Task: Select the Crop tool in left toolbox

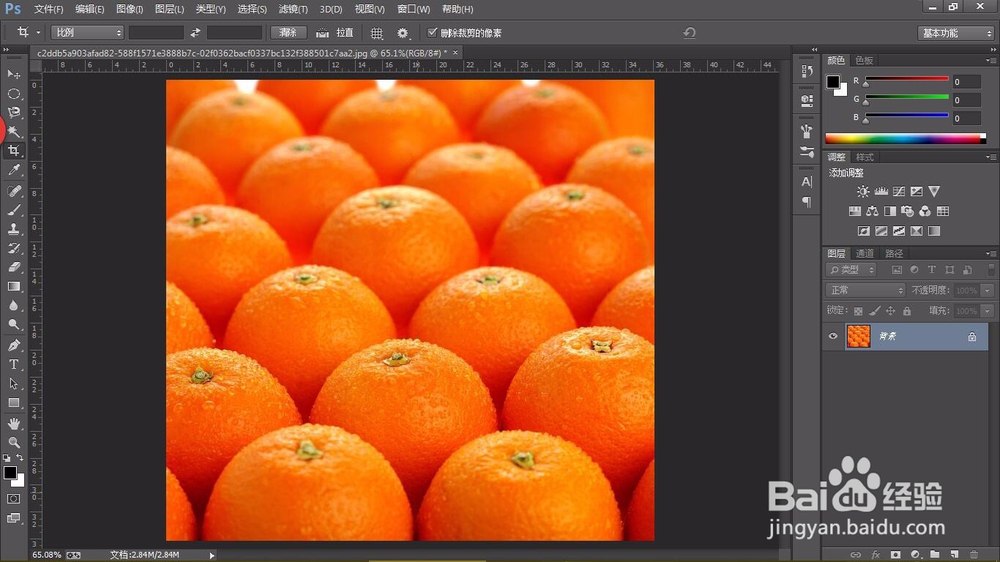Action: click(13, 151)
